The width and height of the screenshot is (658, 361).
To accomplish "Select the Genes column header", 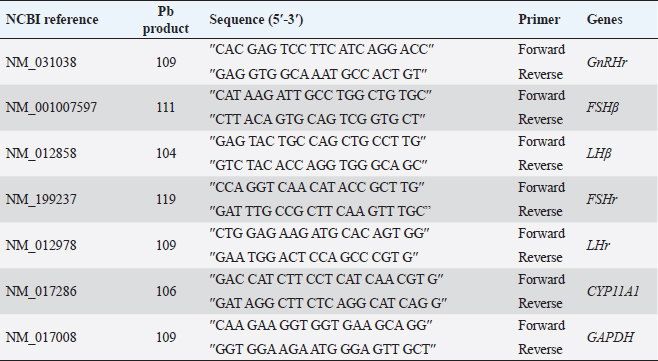I will point(604,20).
